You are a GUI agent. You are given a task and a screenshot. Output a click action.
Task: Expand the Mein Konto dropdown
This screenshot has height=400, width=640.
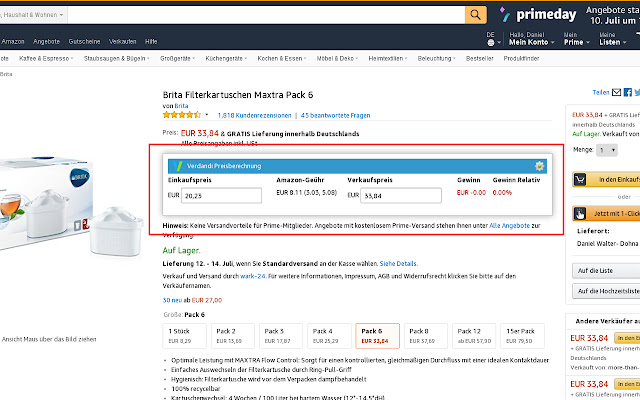(531, 42)
